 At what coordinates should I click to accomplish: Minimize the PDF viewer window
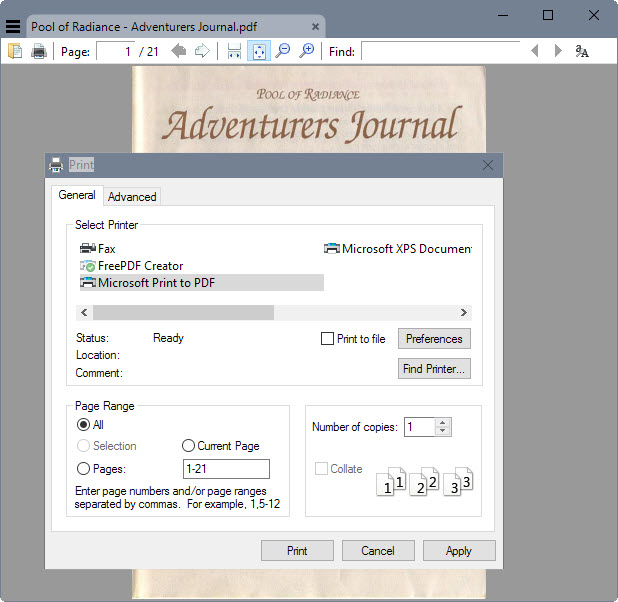503,15
